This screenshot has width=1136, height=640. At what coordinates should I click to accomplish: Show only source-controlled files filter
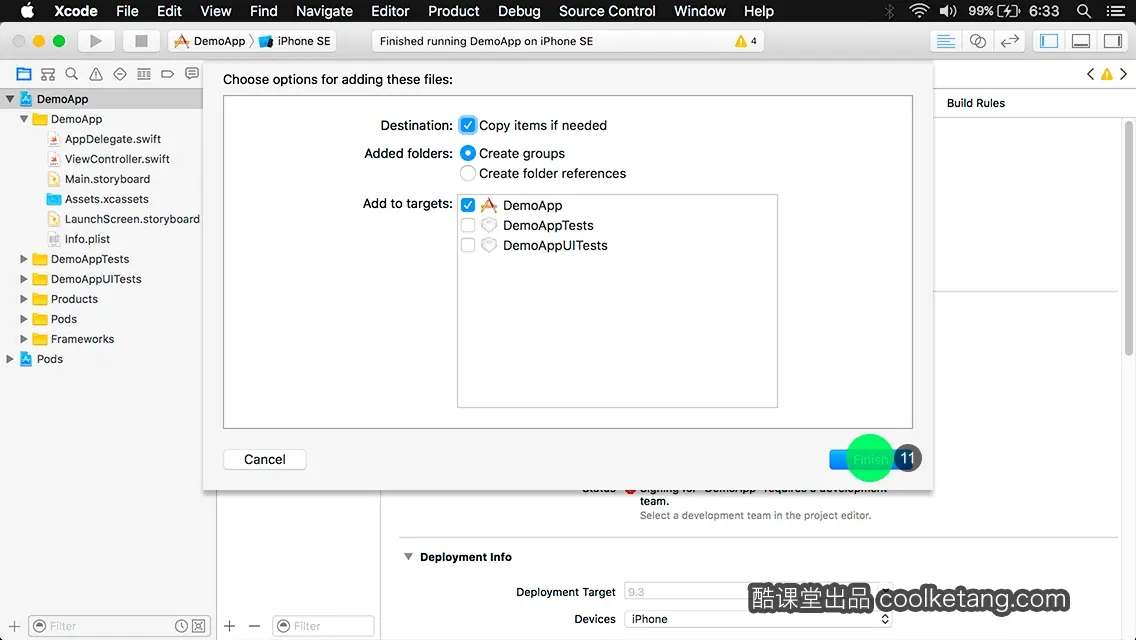[x=199, y=626]
